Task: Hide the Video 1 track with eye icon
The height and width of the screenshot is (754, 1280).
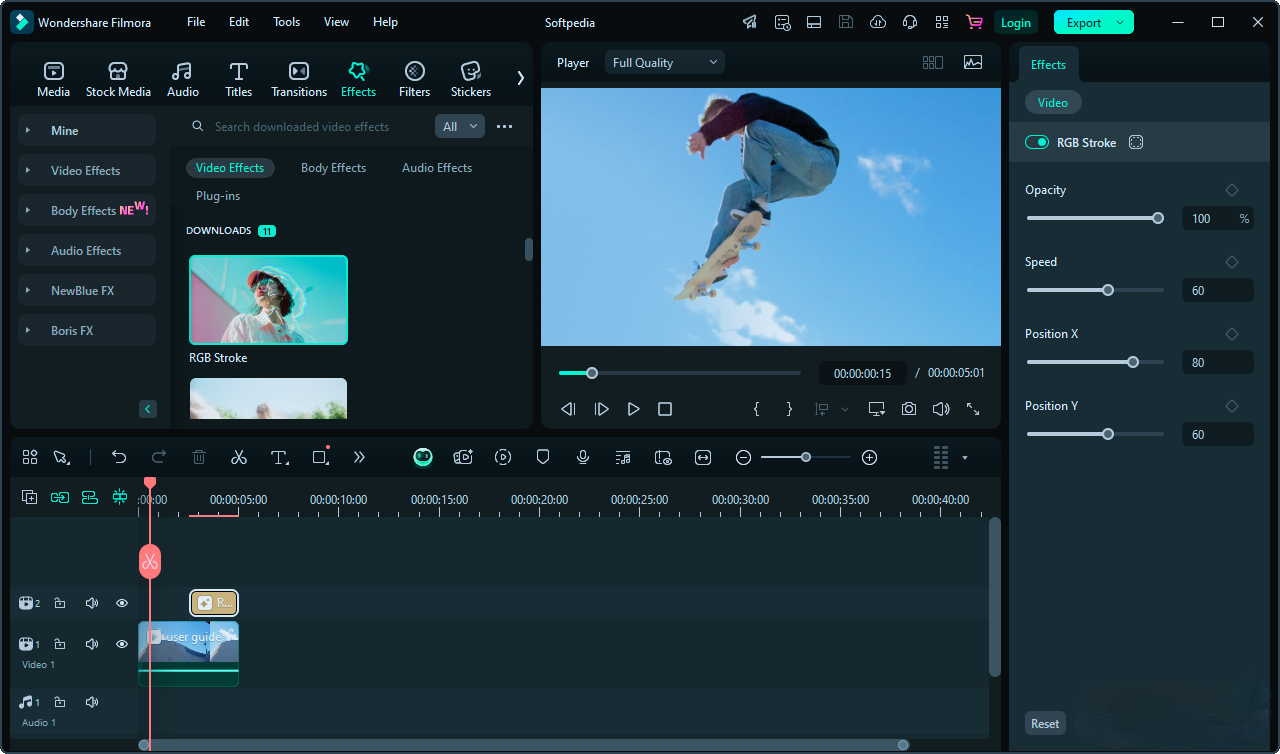Action: coord(122,644)
